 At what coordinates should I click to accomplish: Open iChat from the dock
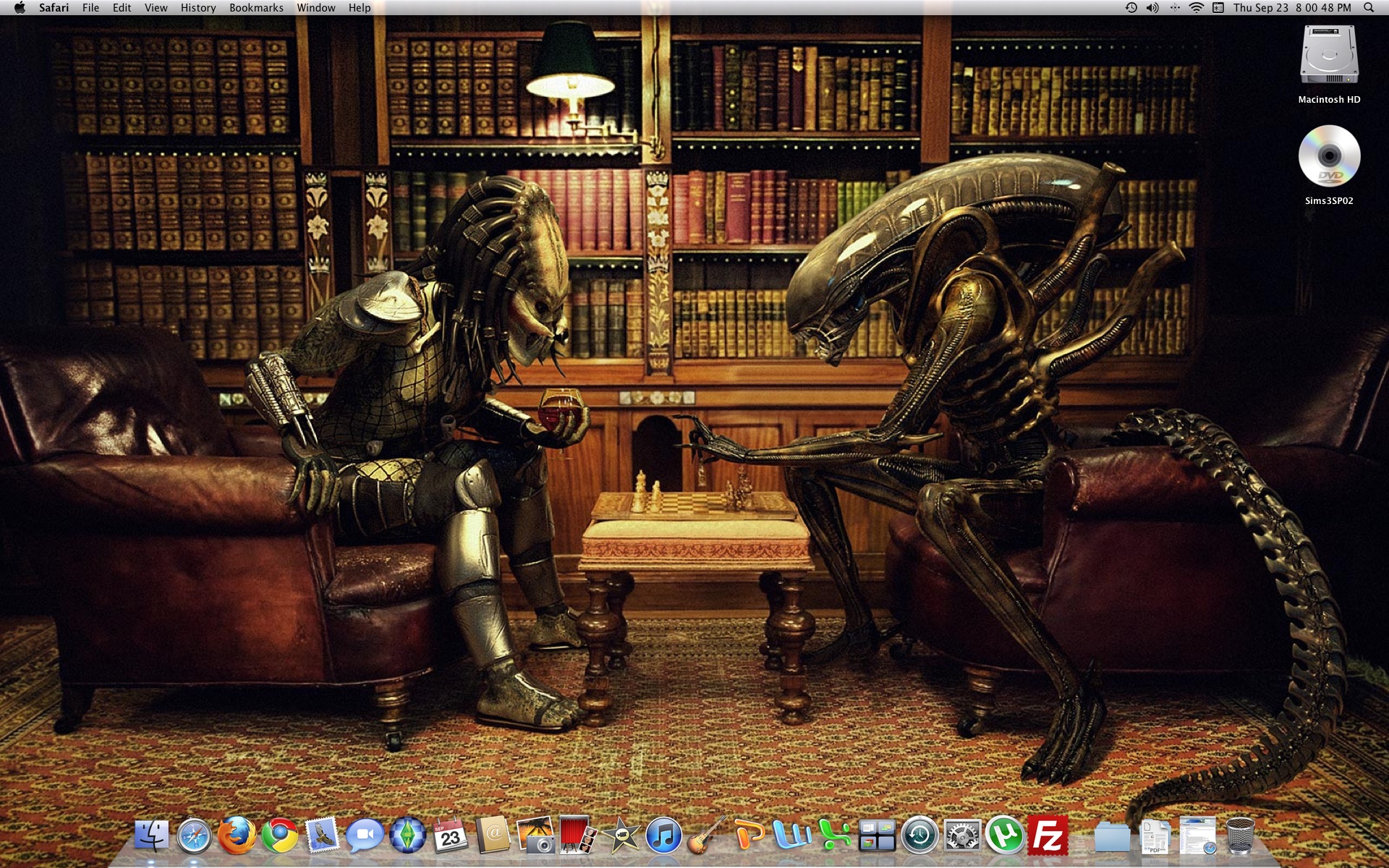click(365, 835)
